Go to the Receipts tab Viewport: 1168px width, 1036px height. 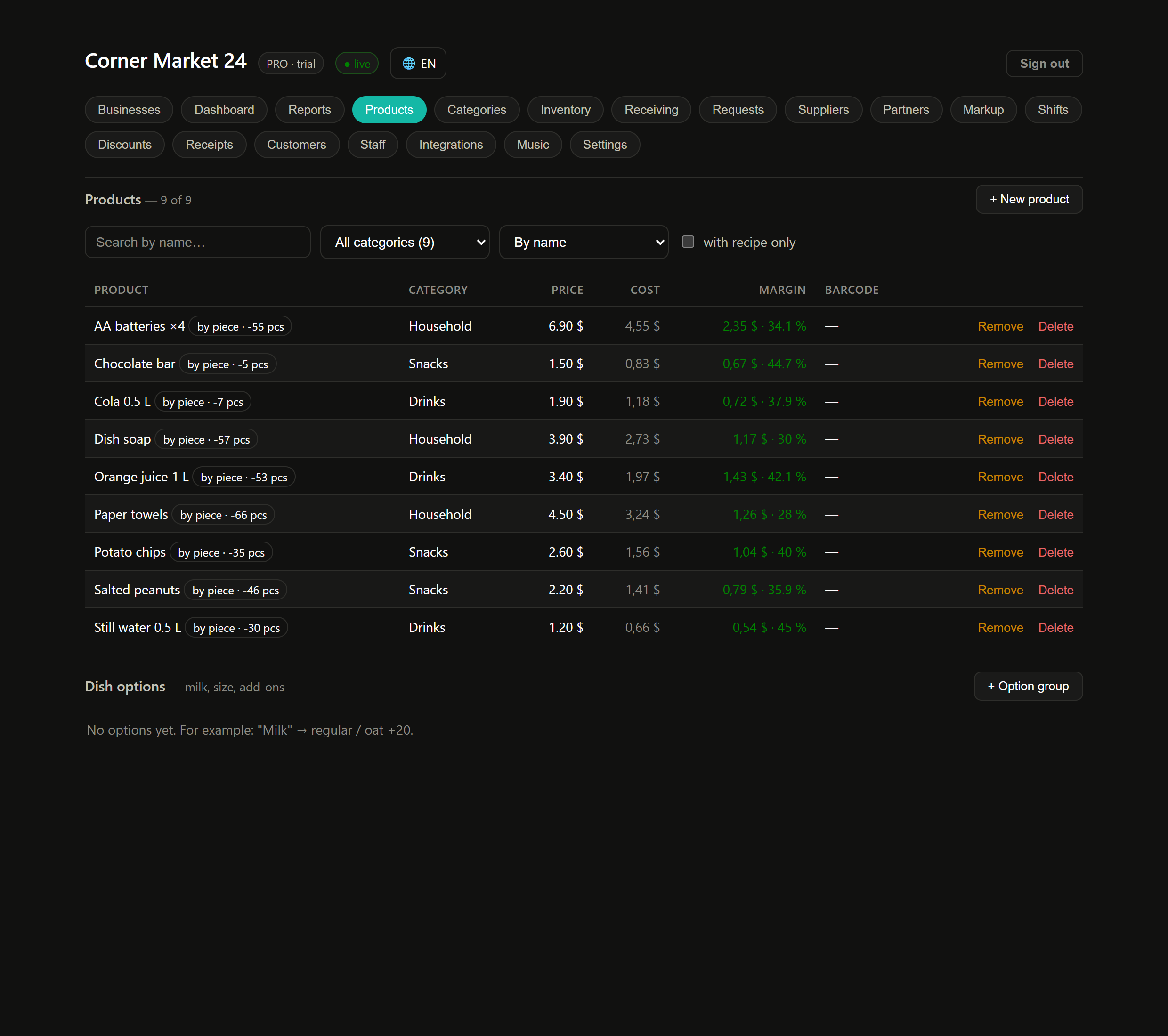coord(209,145)
